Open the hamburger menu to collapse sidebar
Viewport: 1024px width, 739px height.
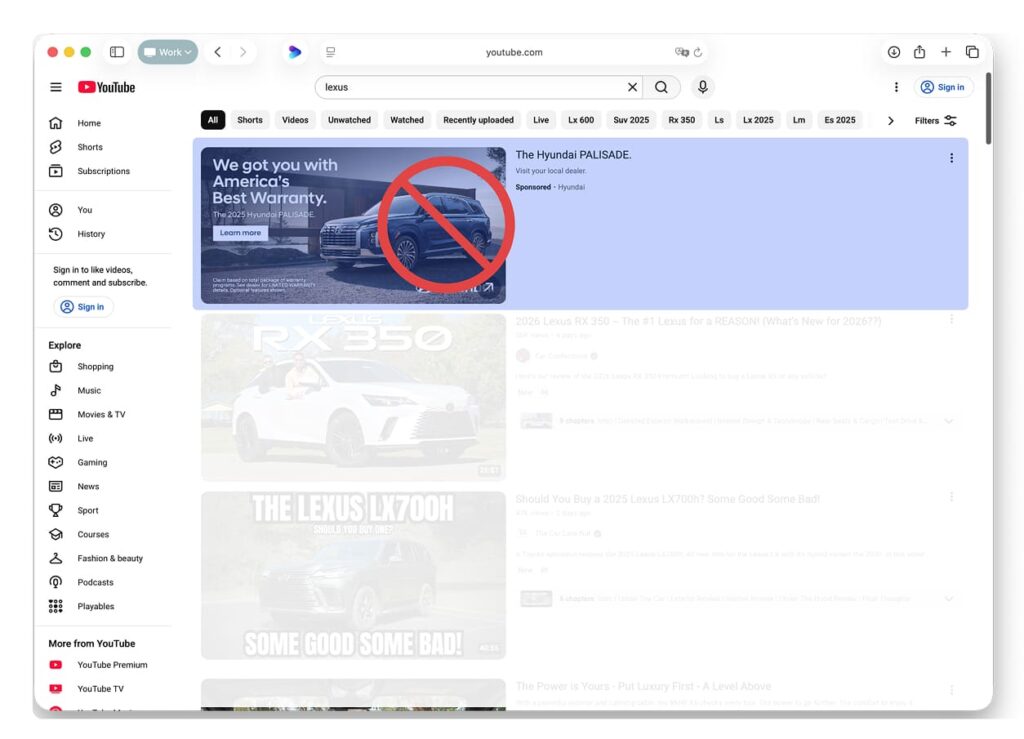pos(56,87)
